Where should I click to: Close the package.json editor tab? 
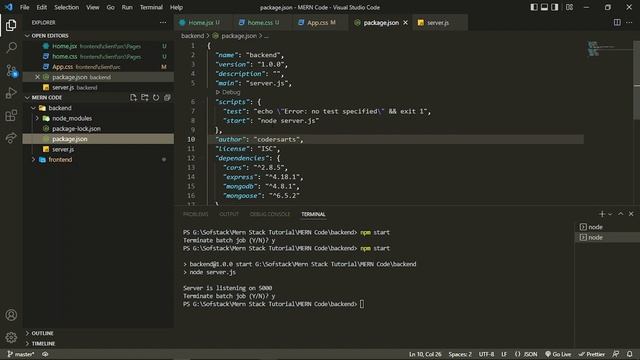click(405, 22)
